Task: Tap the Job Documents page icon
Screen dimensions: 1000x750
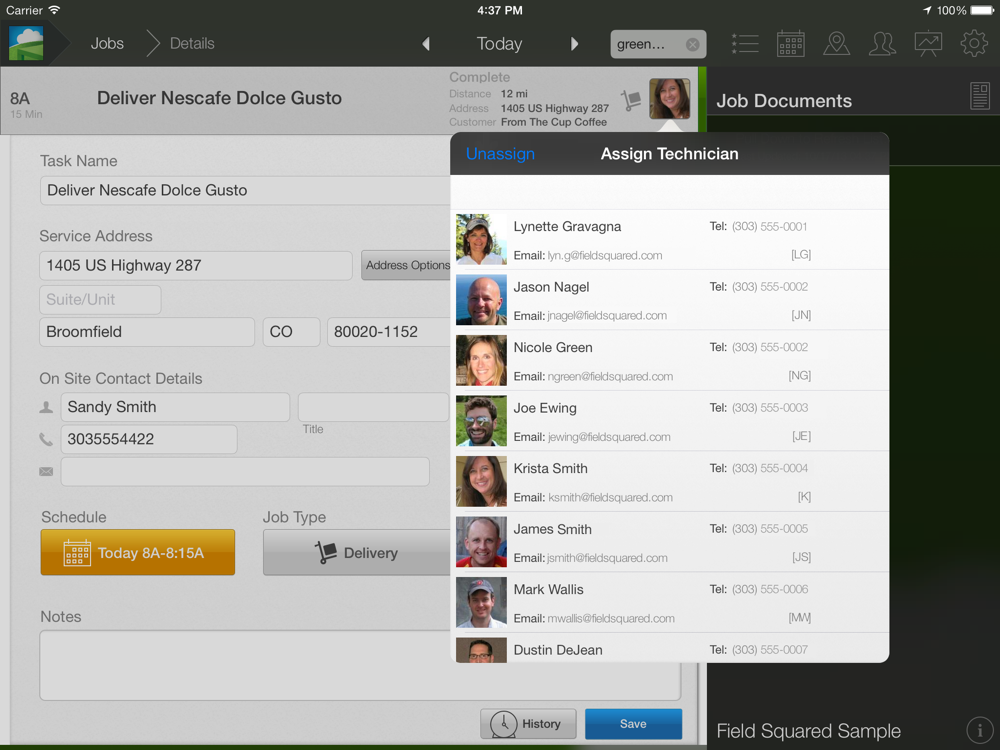Action: [980, 97]
